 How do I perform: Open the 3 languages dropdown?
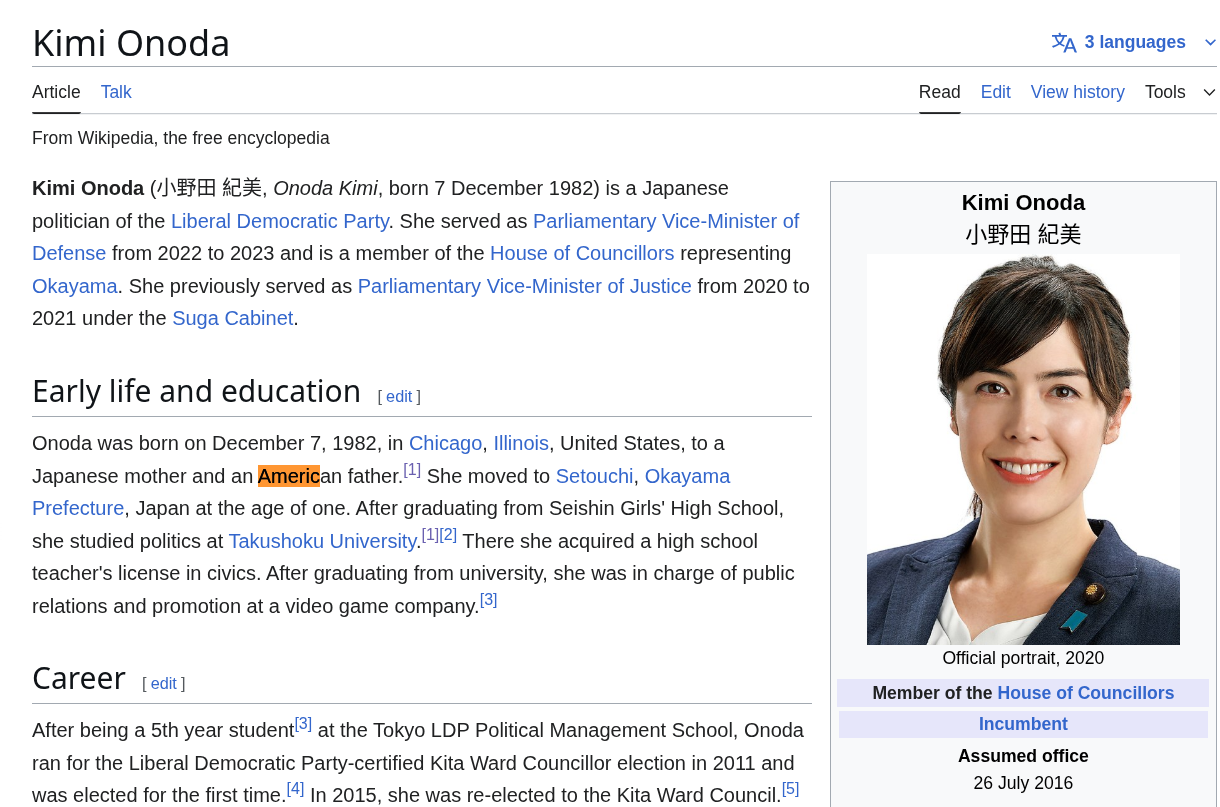coord(1134,42)
